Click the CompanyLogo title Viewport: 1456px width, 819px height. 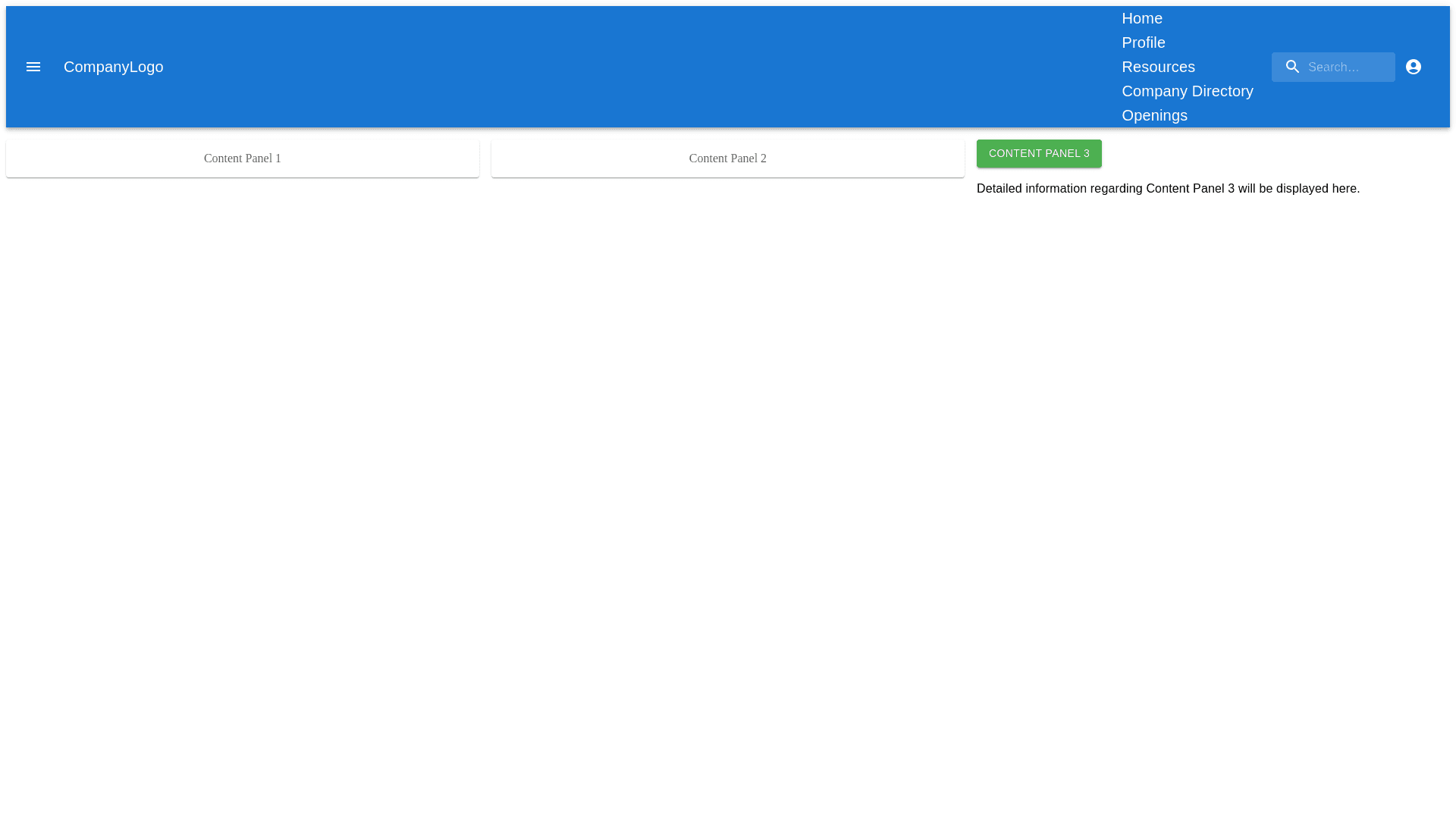pos(113,67)
